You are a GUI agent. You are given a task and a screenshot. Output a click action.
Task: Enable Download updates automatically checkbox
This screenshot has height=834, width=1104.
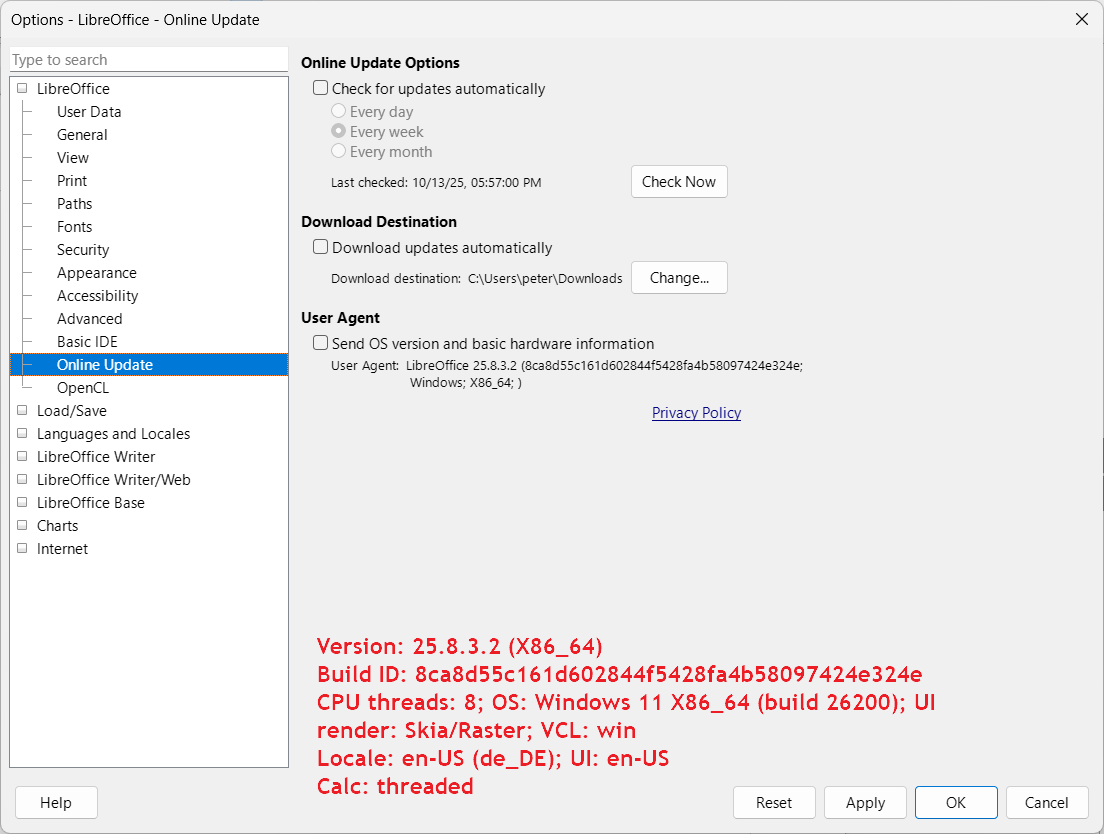coord(321,247)
